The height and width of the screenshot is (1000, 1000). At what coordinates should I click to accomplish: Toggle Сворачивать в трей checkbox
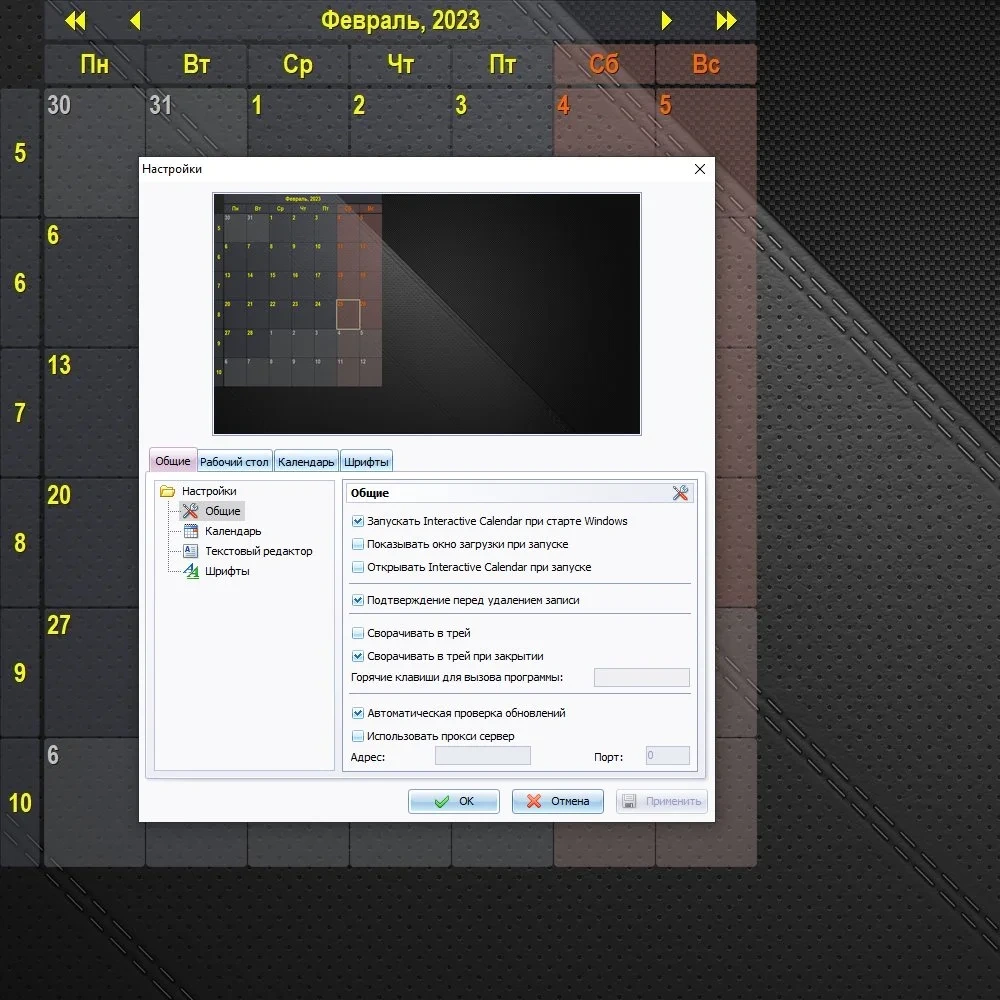pos(358,633)
